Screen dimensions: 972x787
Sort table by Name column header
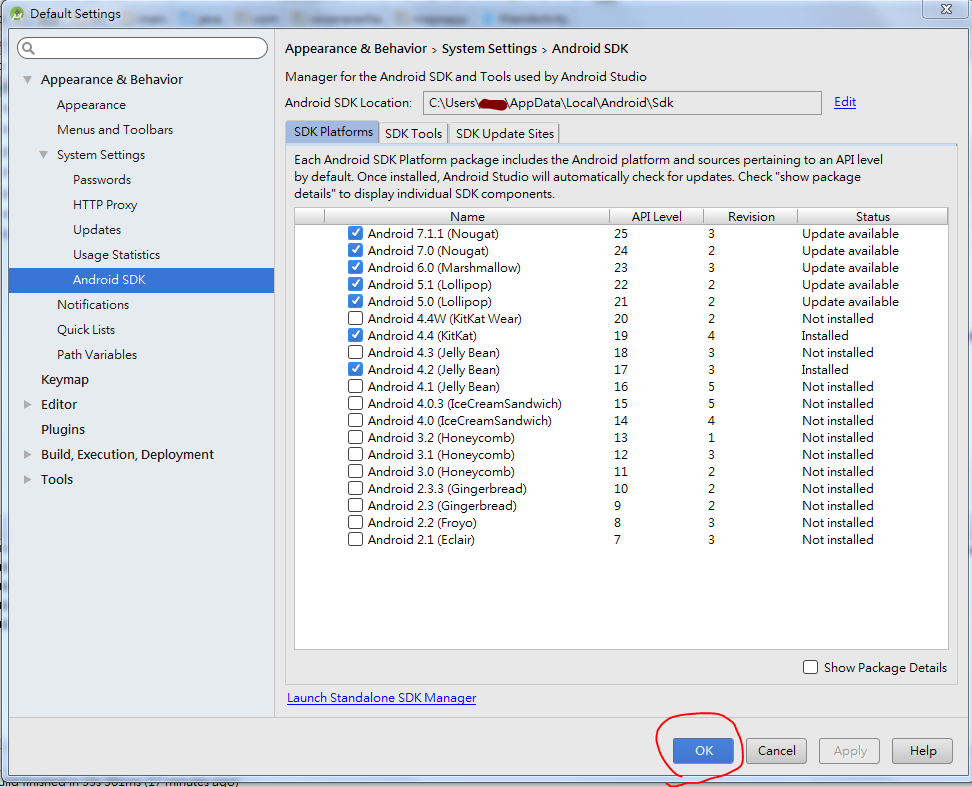pos(467,216)
